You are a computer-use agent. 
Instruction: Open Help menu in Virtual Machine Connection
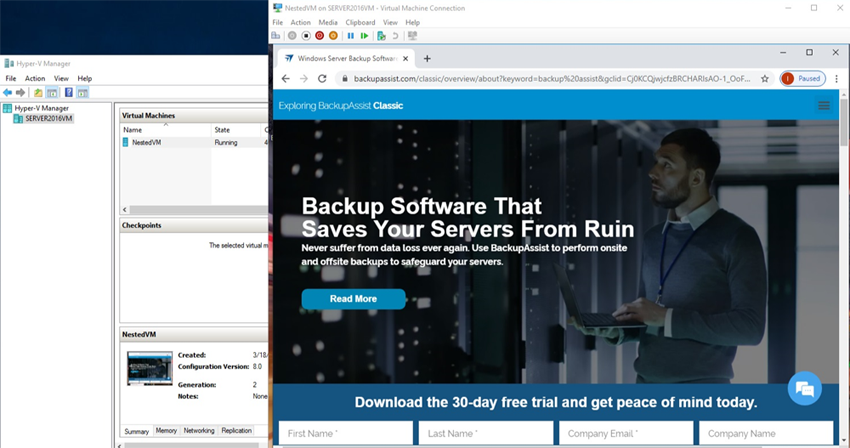click(413, 22)
